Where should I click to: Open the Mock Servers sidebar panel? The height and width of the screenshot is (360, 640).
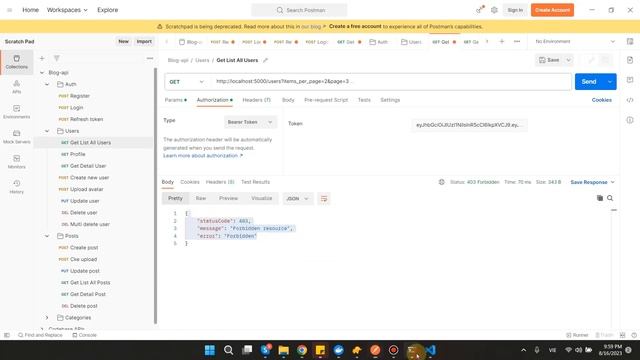[17, 137]
